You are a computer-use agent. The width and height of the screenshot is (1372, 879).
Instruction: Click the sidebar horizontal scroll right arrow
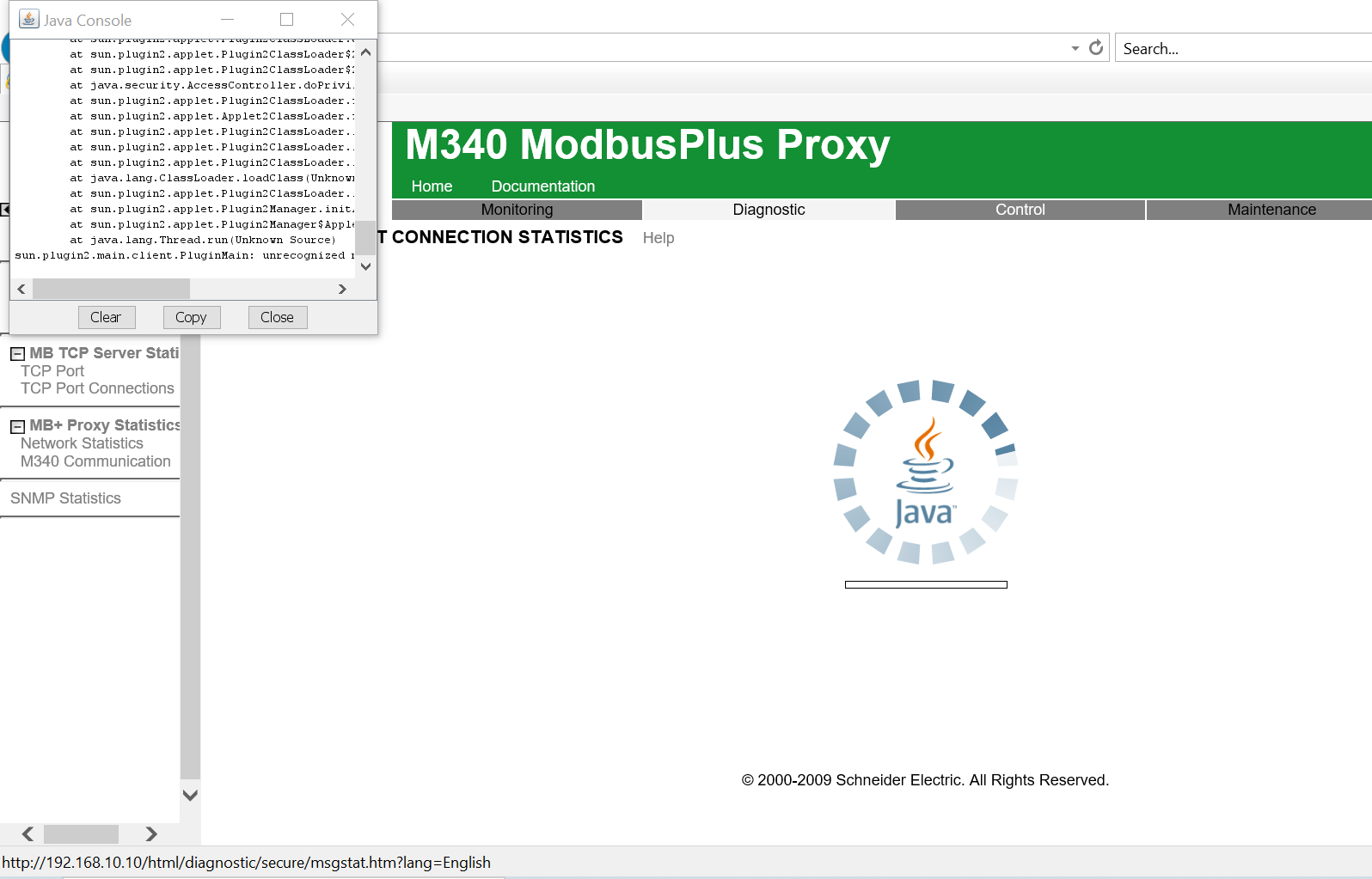tap(151, 833)
